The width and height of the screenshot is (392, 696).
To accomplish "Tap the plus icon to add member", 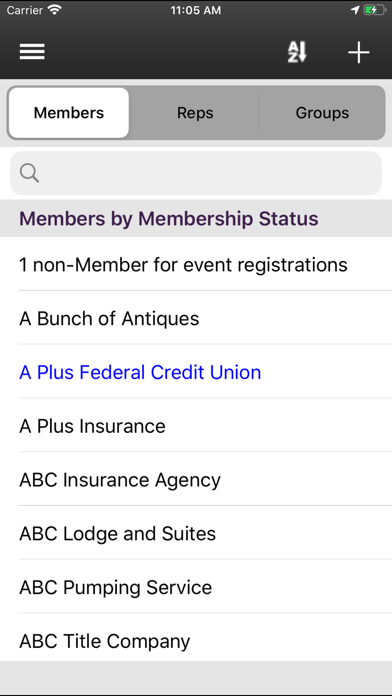I will (x=358, y=52).
